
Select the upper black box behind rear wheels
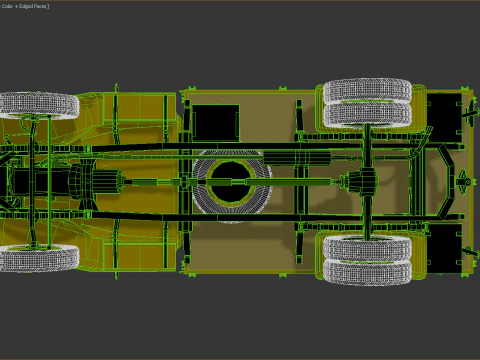(x=444, y=117)
